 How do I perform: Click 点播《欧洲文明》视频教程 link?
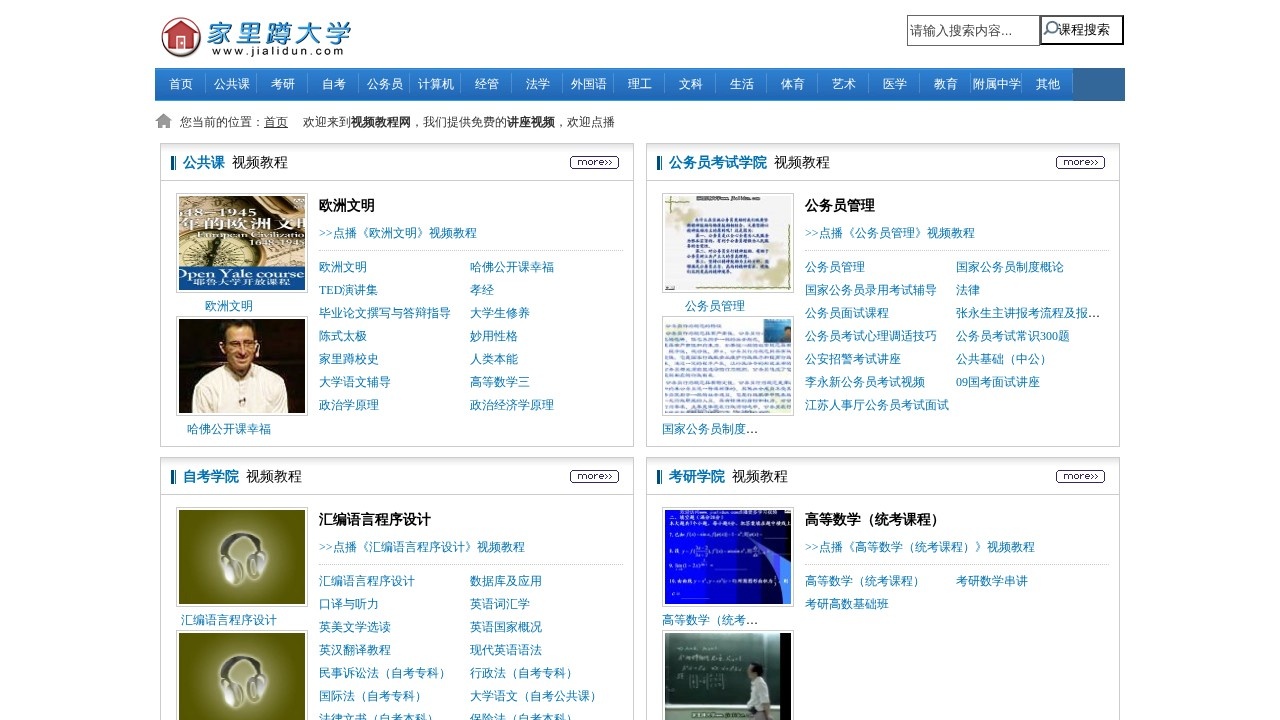tap(398, 233)
